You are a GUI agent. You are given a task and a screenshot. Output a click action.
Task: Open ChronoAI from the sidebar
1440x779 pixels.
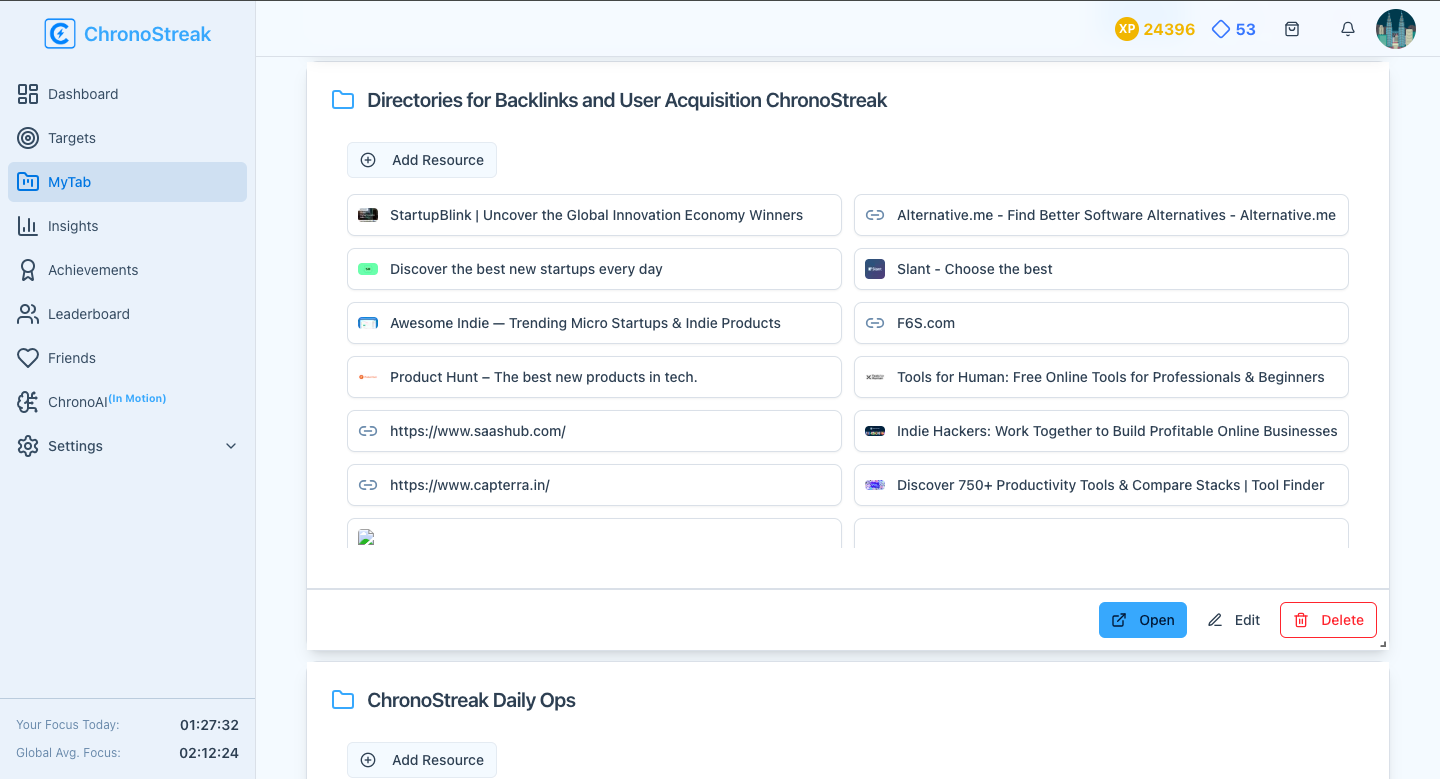(78, 402)
